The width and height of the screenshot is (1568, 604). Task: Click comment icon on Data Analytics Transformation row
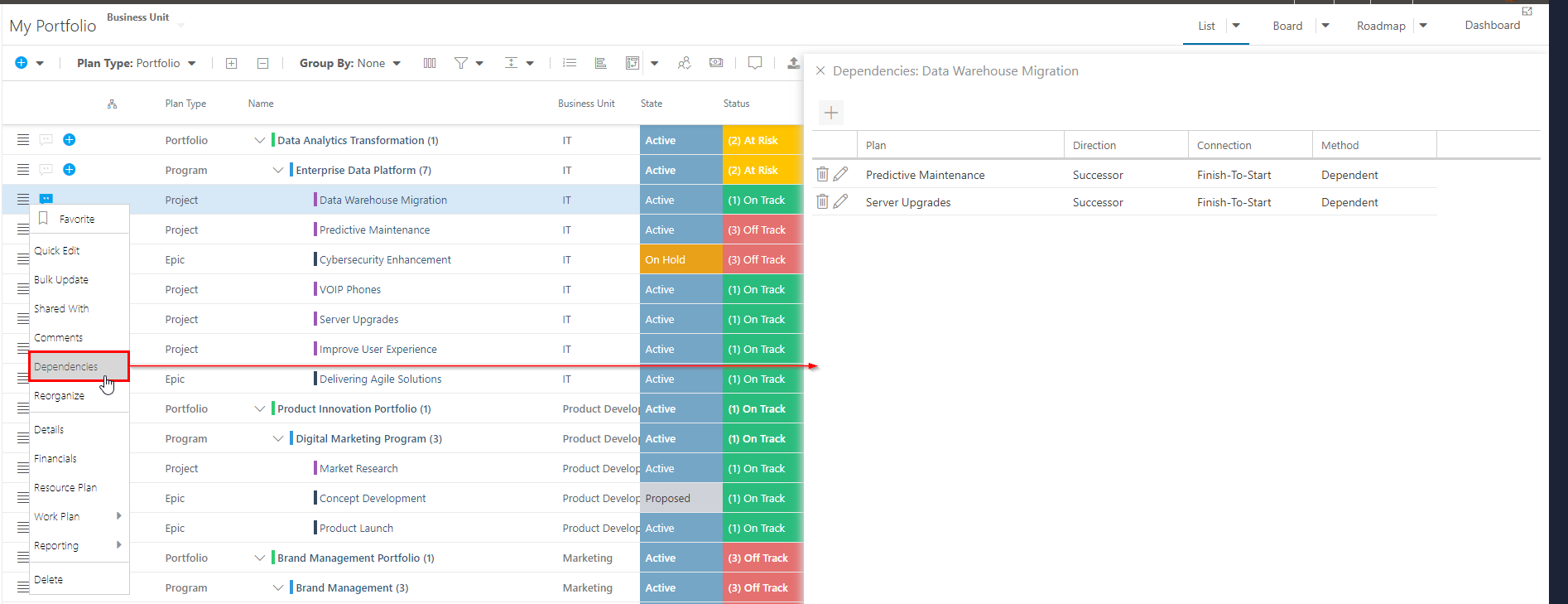coord(46,139)
